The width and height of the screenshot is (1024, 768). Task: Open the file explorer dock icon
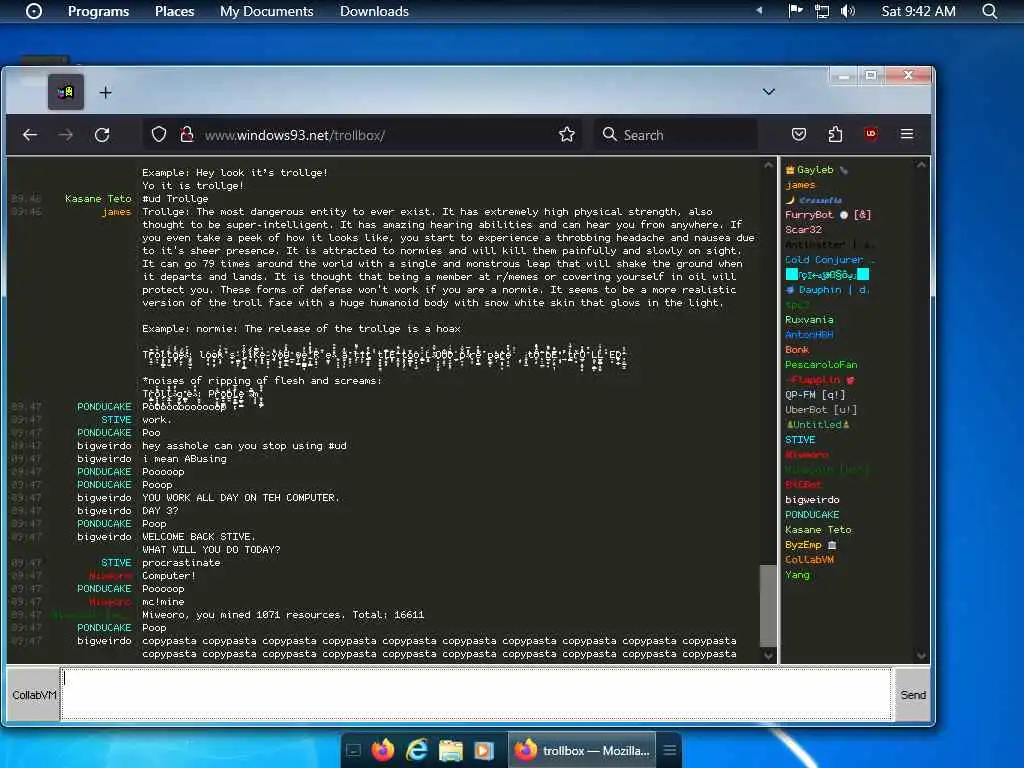coord(451,750)
